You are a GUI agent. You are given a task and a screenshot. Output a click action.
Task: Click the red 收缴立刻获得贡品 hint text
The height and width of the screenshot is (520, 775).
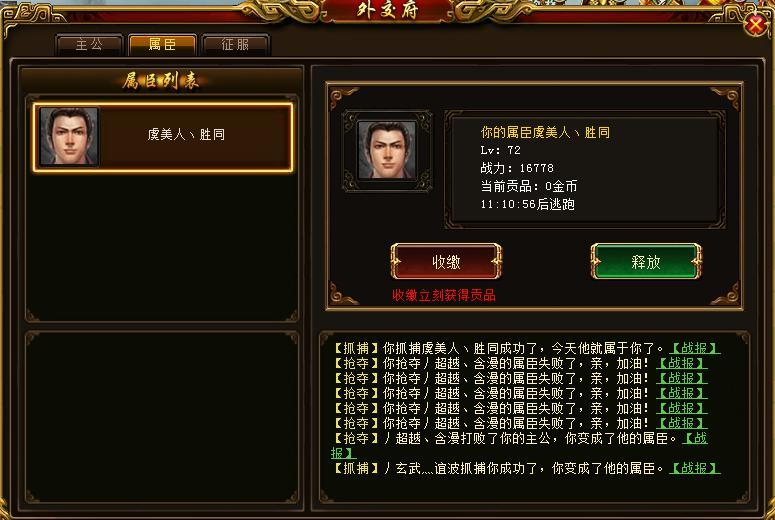click(444, 296)
